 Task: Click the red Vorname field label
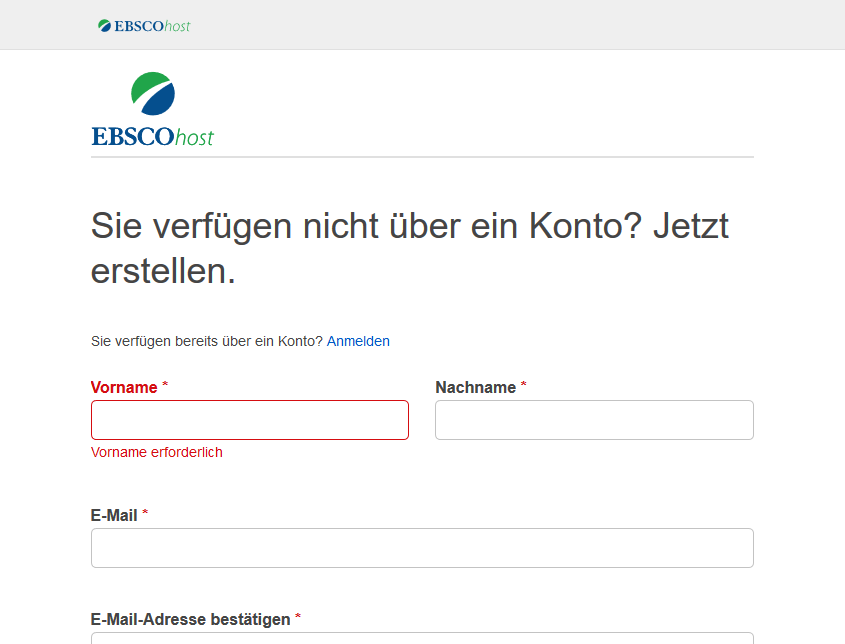pyautogui.click(x=124, y=387)
